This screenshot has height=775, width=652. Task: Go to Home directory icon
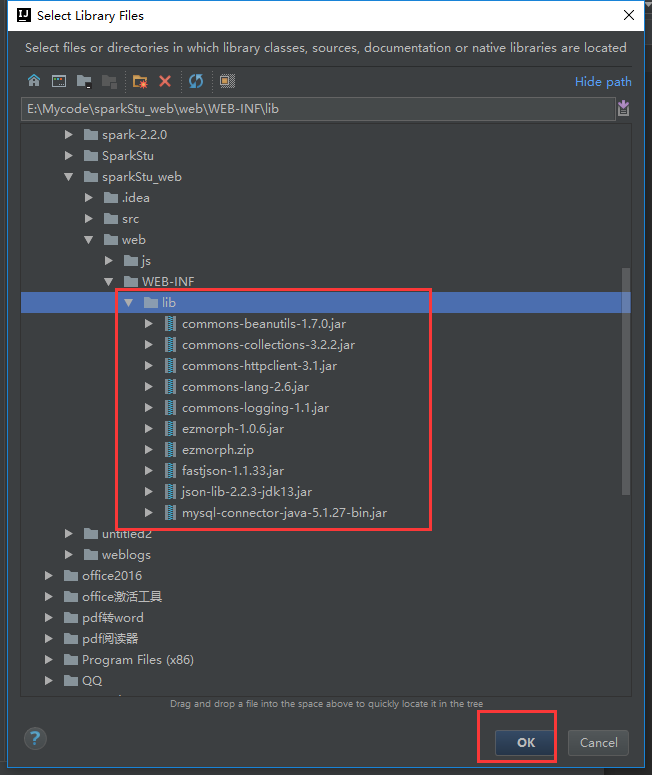(x=34, y=81)
